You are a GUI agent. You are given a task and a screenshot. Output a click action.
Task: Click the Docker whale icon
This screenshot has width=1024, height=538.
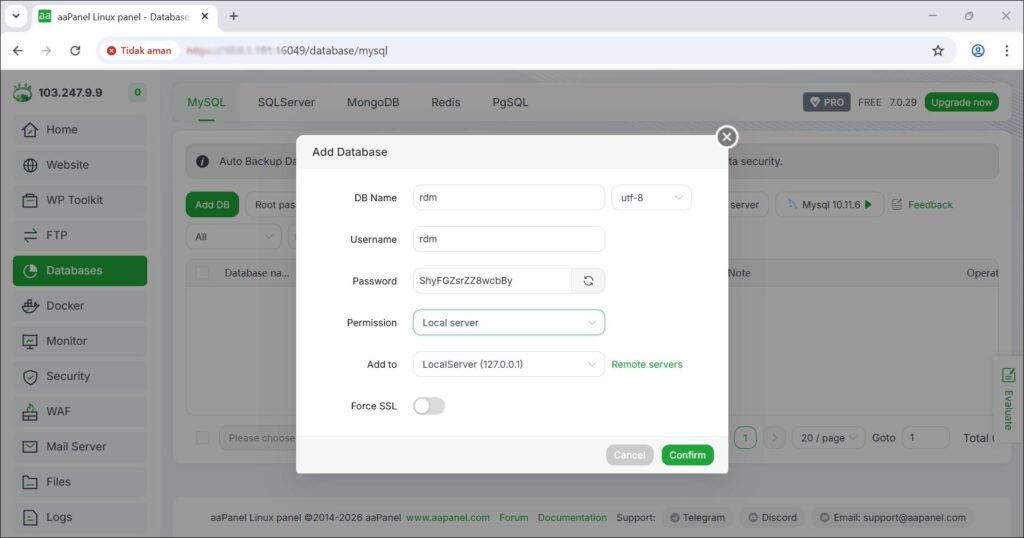[30, 306]
